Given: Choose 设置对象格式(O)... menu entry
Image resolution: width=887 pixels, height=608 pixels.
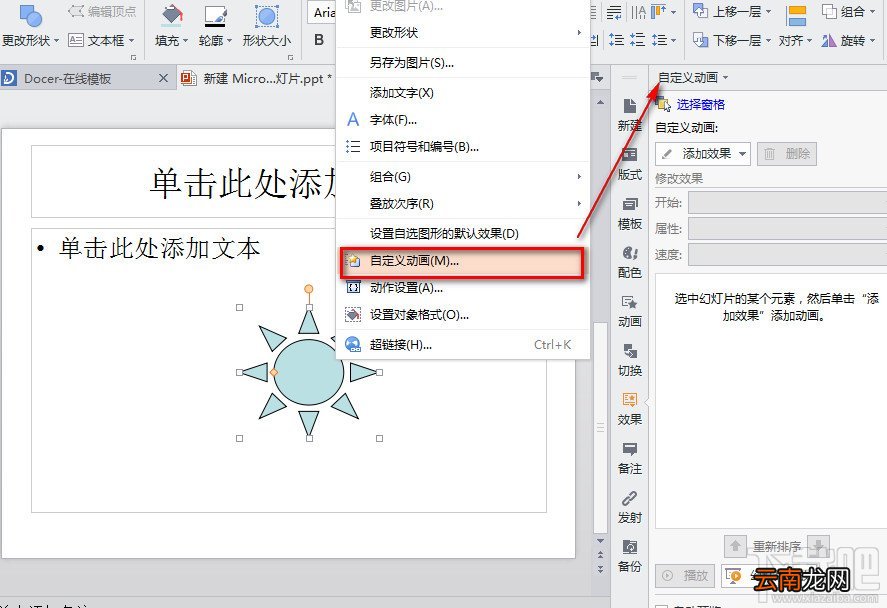Looking at the screenshot, I should click(463, 315).
